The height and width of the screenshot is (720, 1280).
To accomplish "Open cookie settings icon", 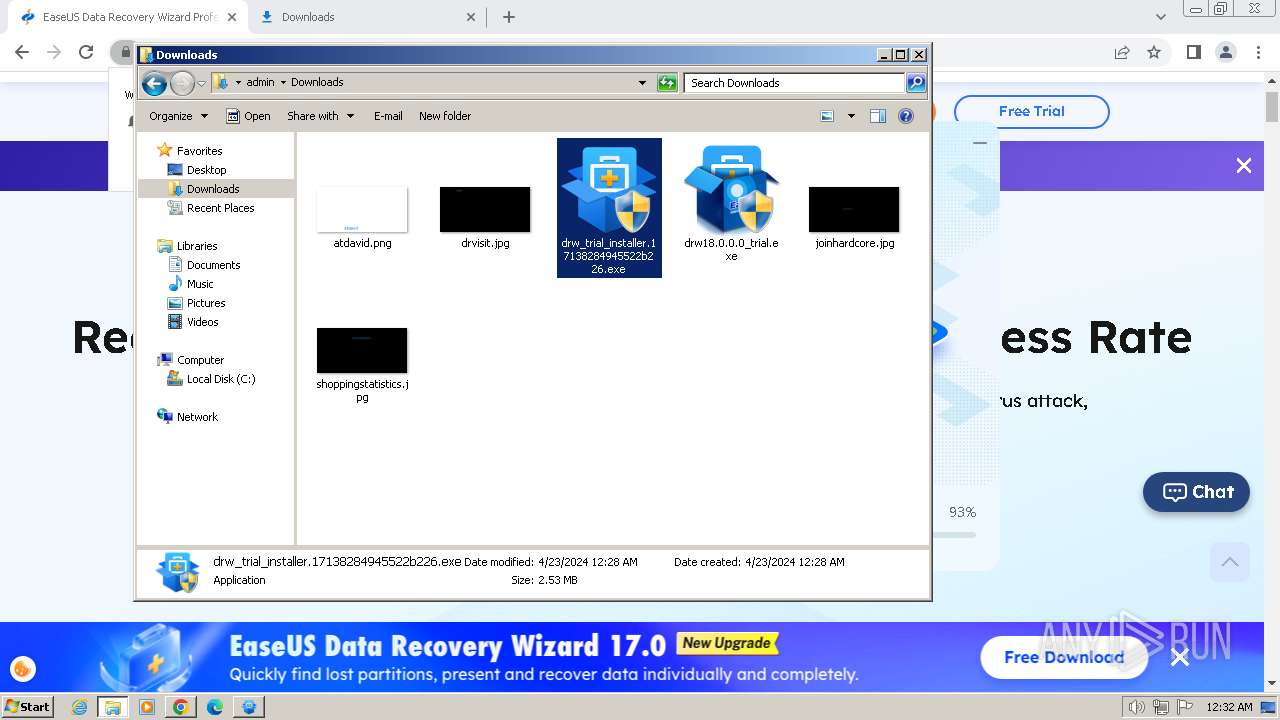I will (x=22, y=669).
